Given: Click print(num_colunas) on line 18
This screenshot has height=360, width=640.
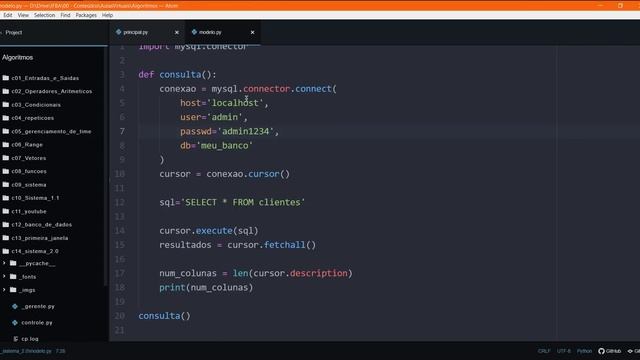Looking at the screenshot, I should point(206,288).
